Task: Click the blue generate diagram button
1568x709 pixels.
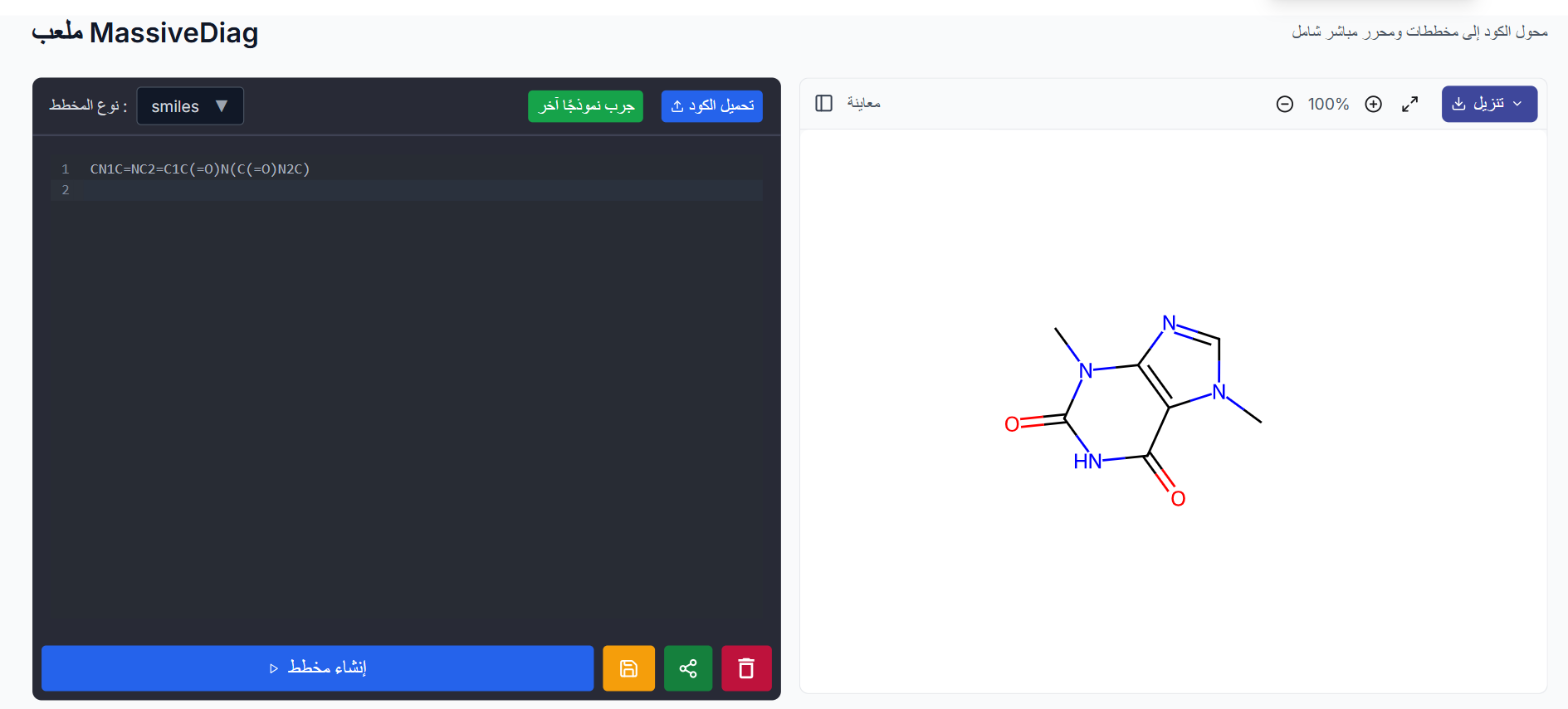Action: point(317,668)
